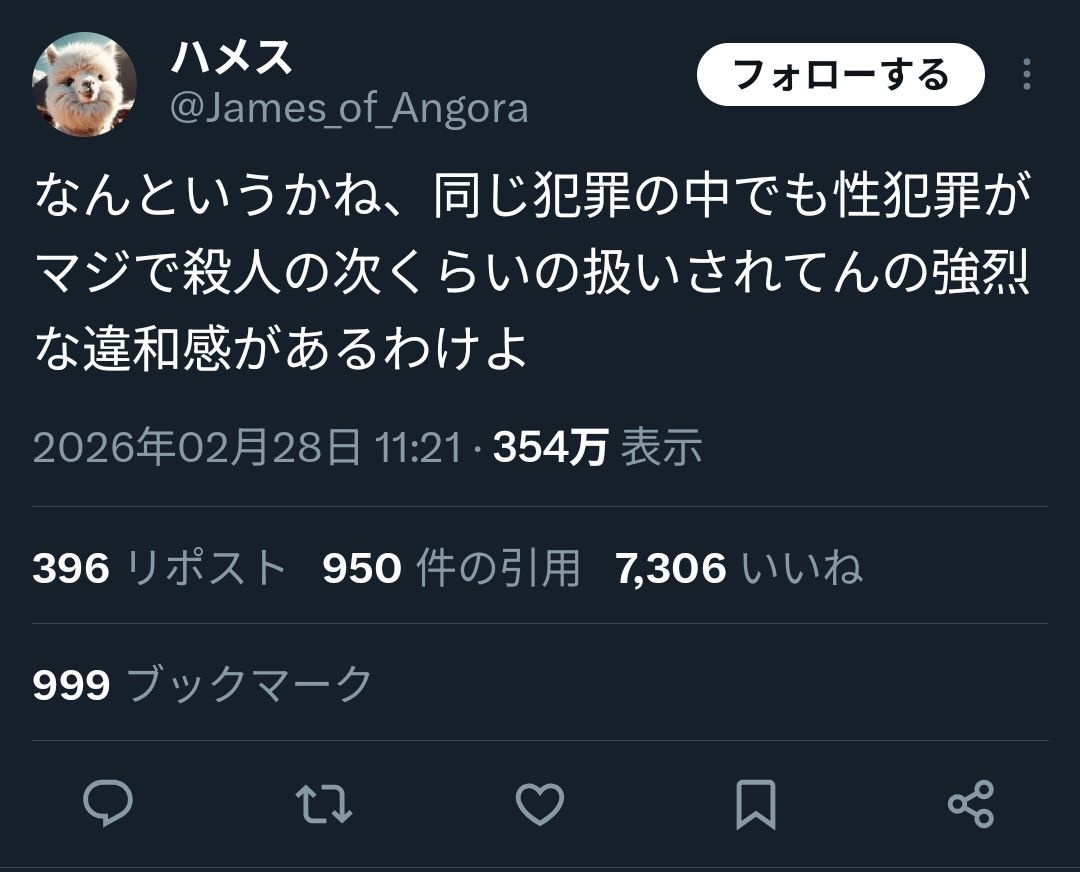Viewport: 1080px width, 872px height.
Task: Click the 950 quote count number
Action: point(362,569)
